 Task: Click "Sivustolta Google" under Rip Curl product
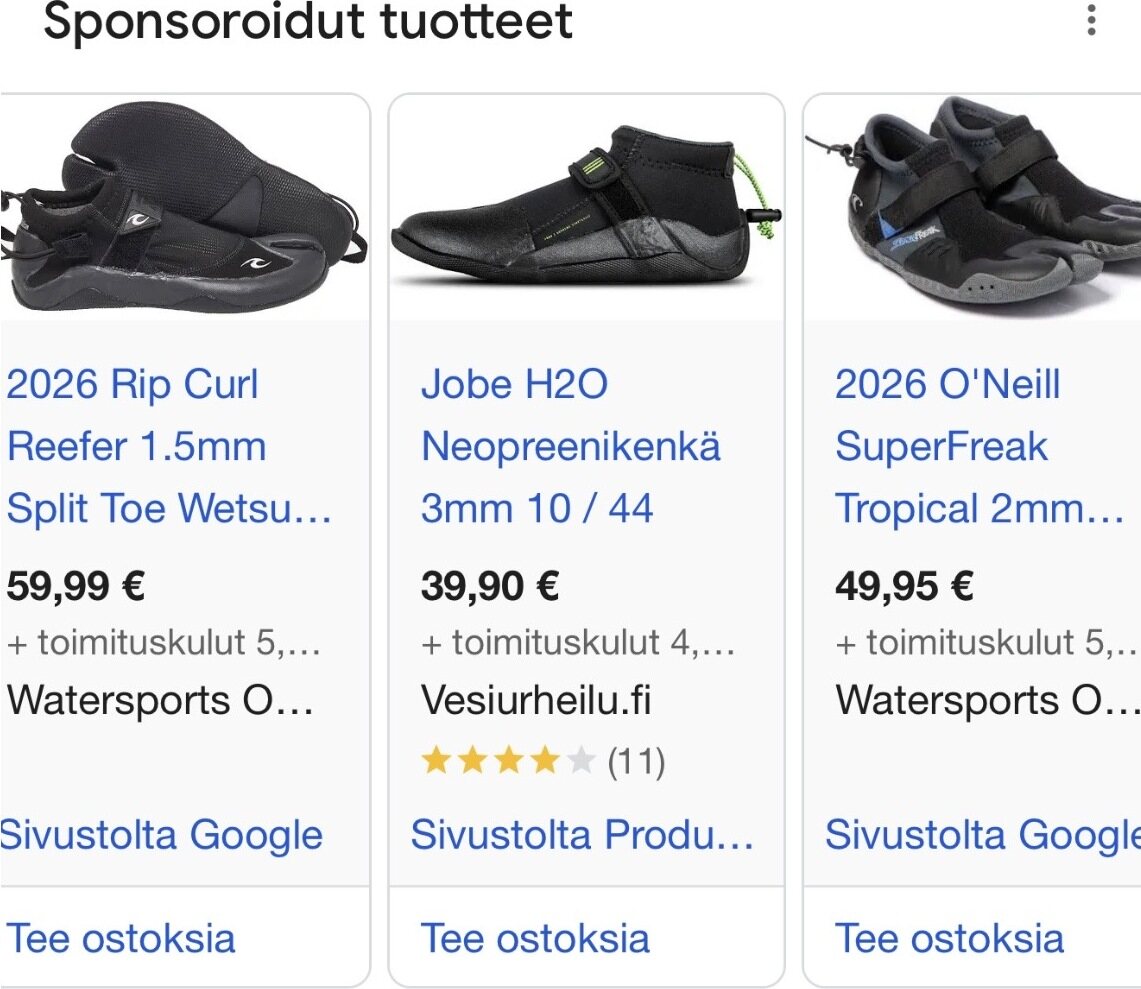162,834
